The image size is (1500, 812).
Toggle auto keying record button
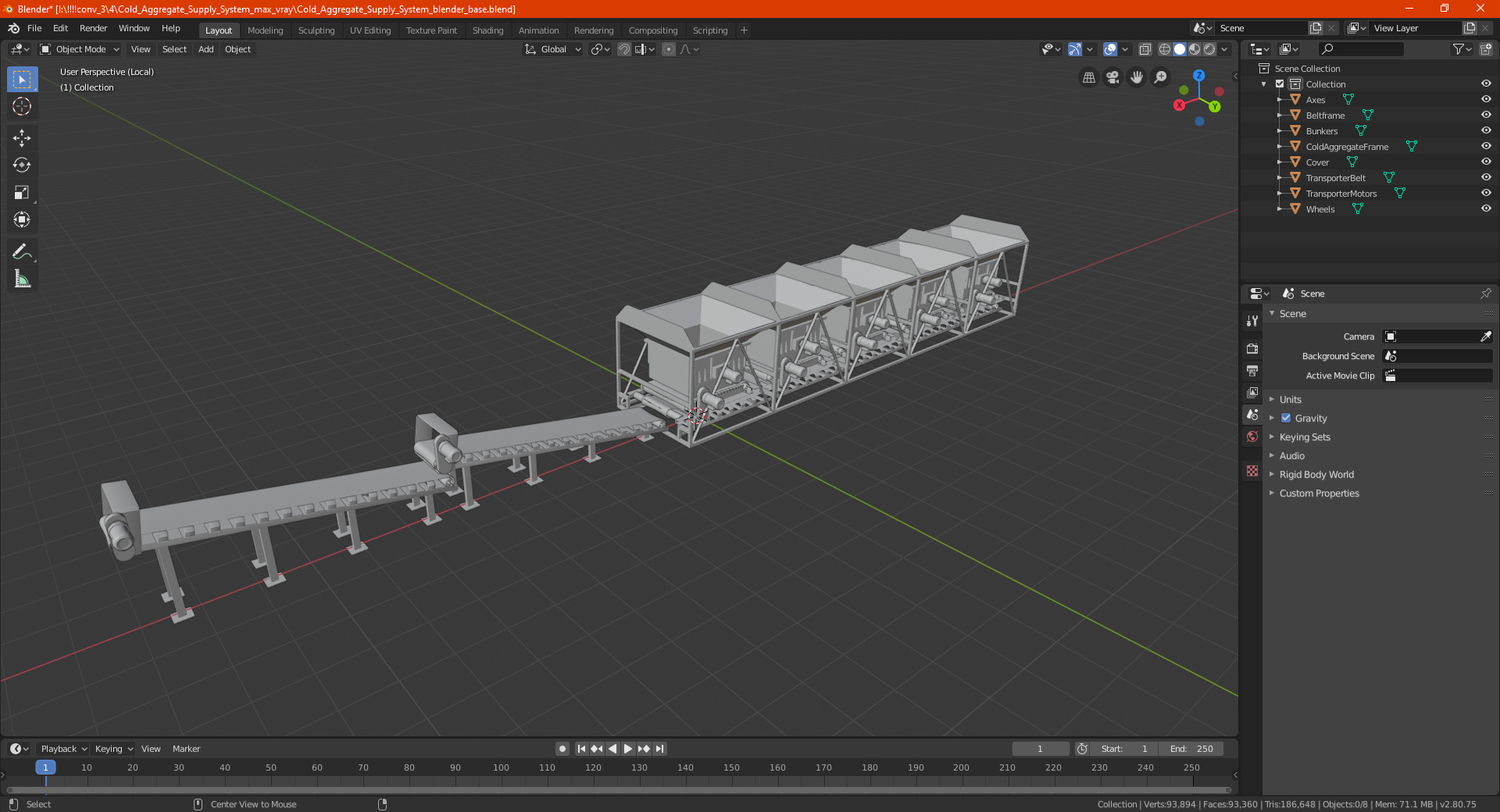[562, 749]
